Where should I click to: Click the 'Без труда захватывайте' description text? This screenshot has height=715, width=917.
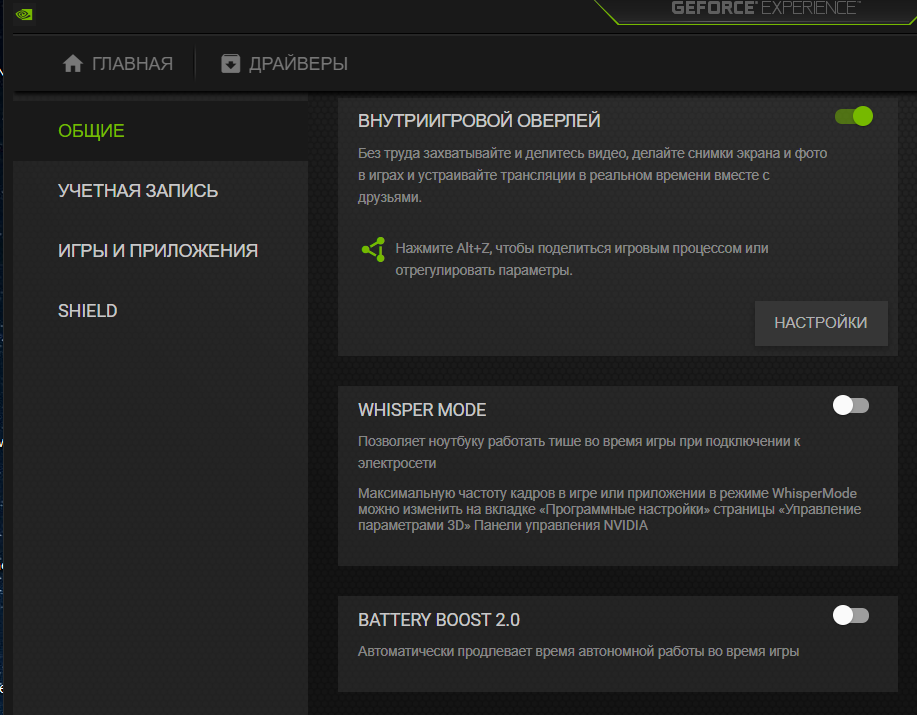point(592,175)
